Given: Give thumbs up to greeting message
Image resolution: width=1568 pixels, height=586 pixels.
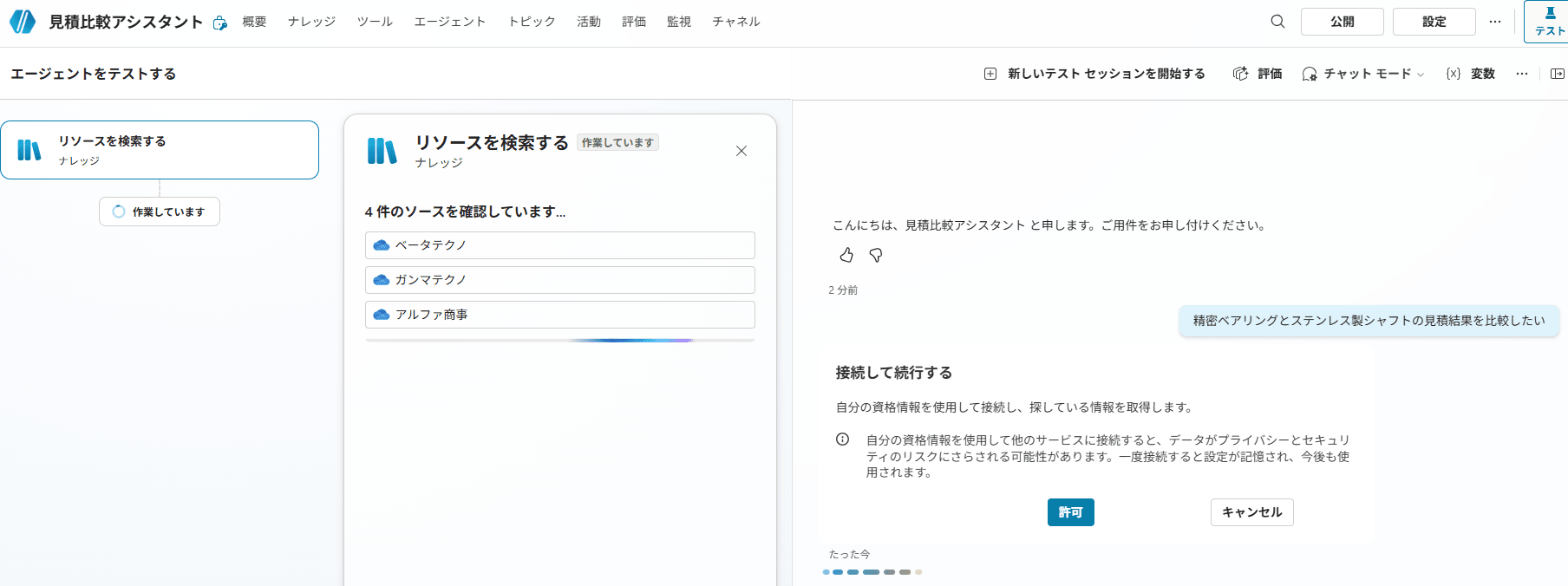Looking at the screenshot, I should coord(846,255).
